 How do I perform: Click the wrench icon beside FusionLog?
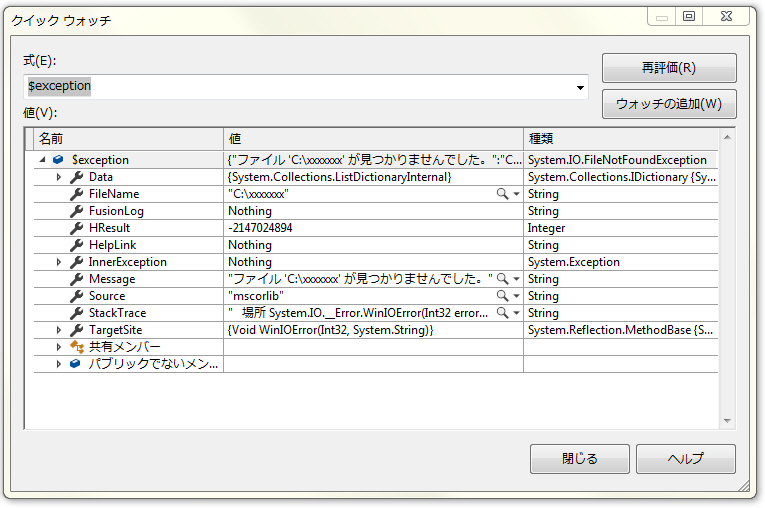(77, 211)
